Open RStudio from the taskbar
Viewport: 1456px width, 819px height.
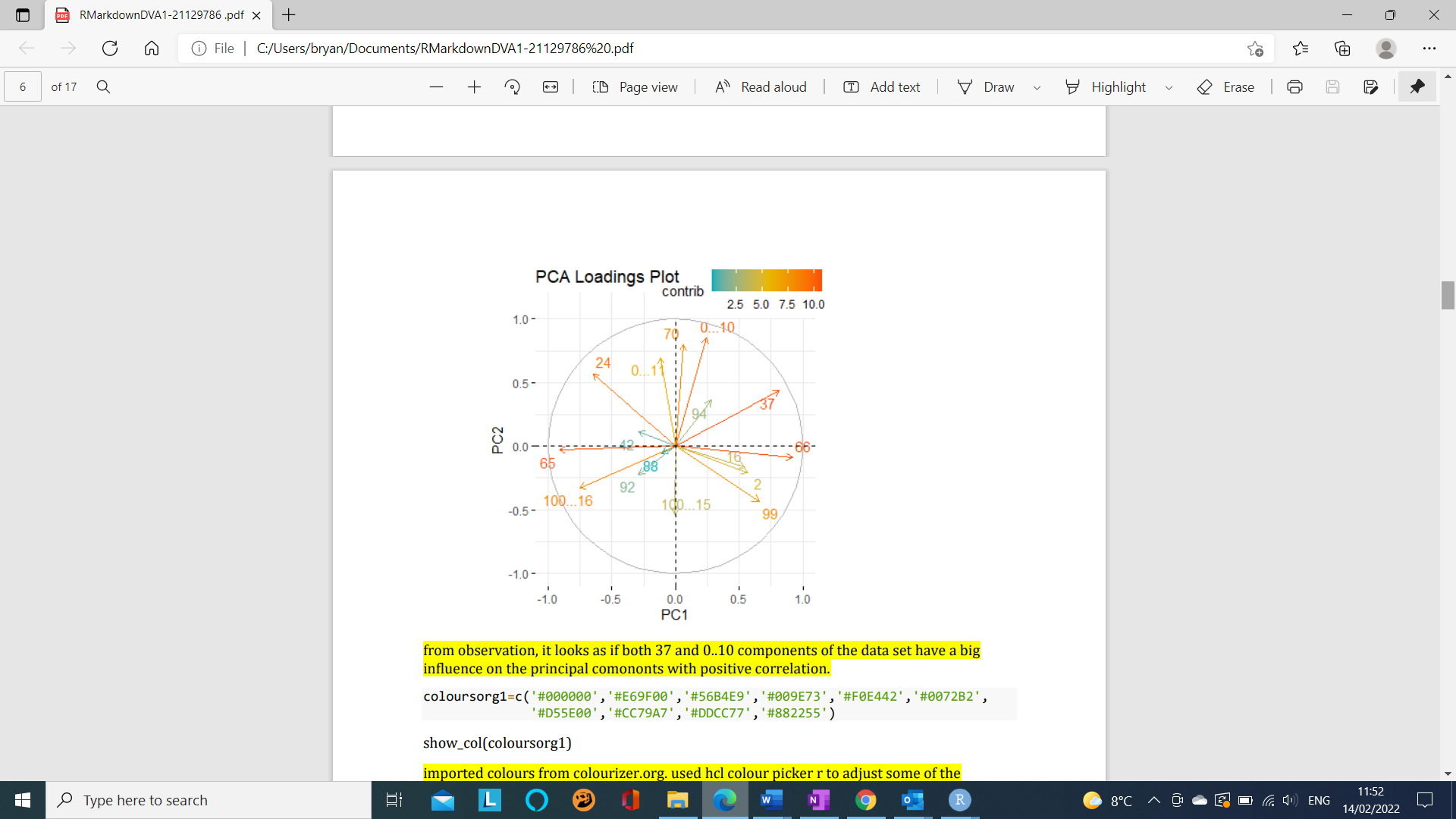959,800
